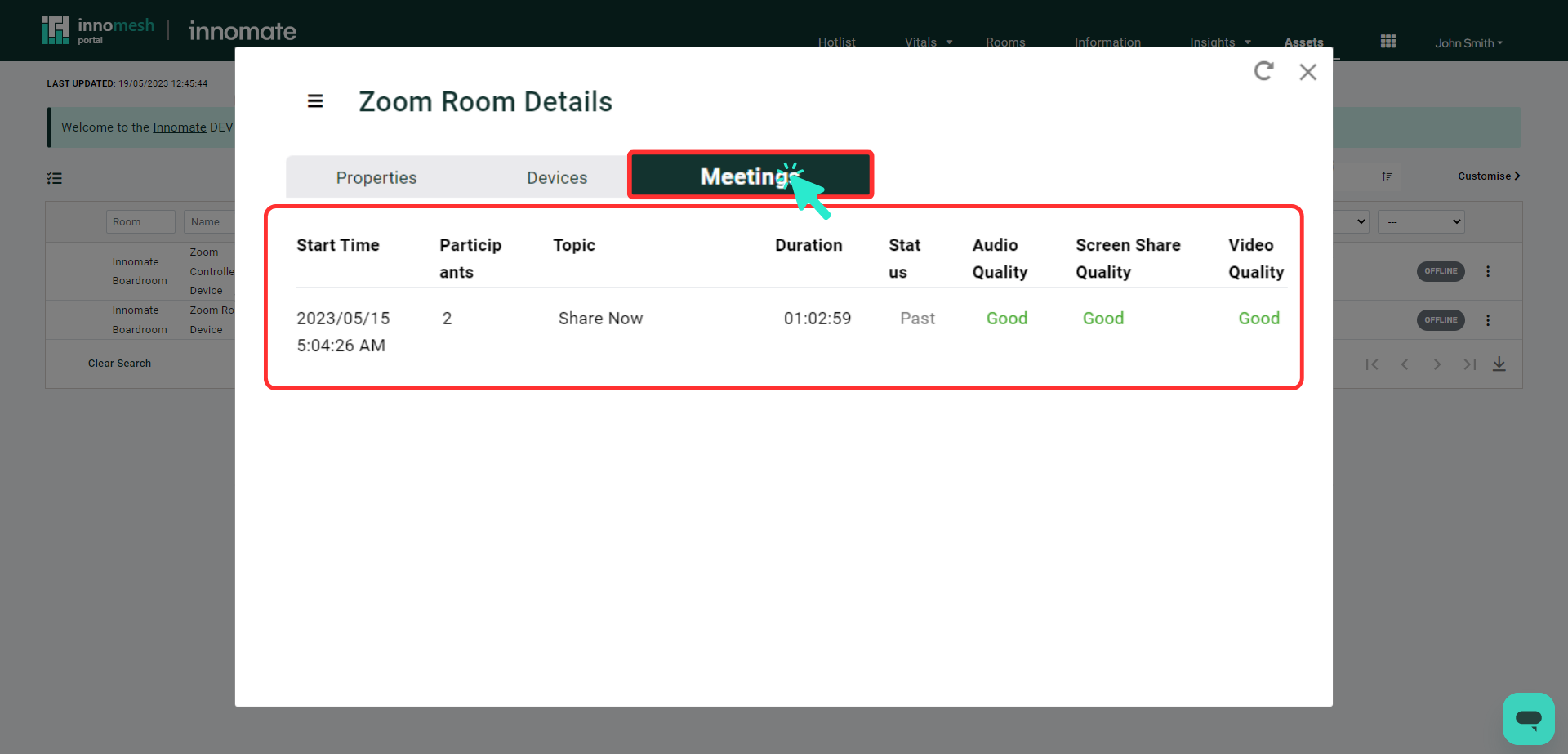The width and height of the screenshot is (1568, 754).
Task: Click the sort icon beside Customise
Action: (1387, 176)
